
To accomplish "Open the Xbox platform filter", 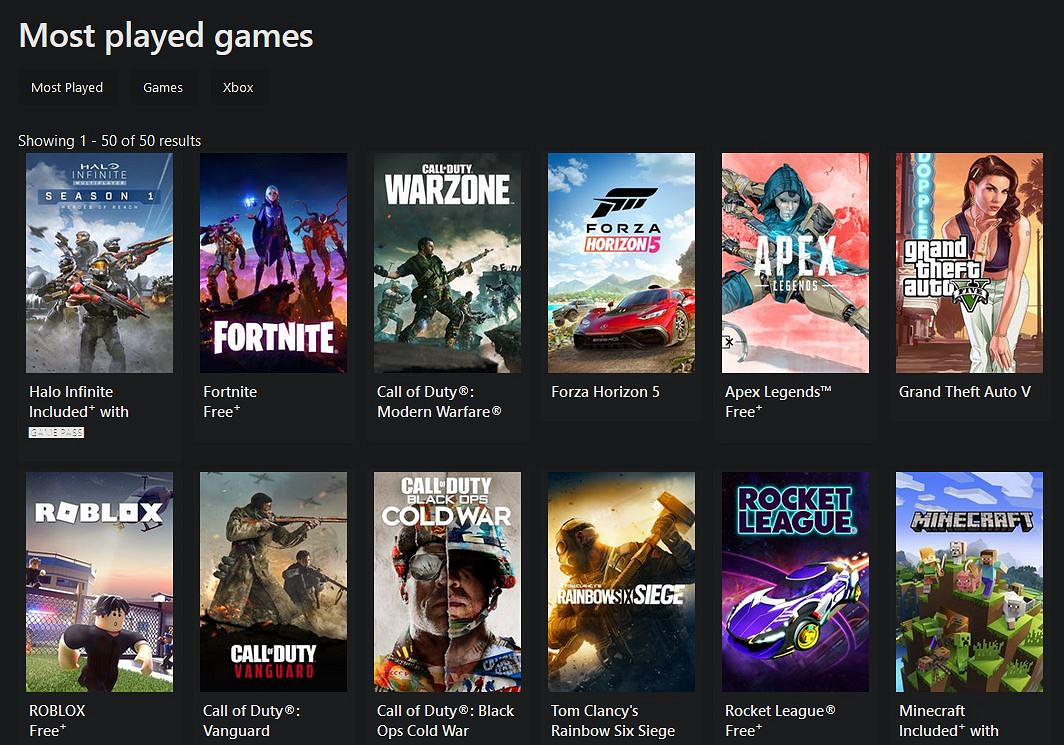I will [x=238, y=87].
